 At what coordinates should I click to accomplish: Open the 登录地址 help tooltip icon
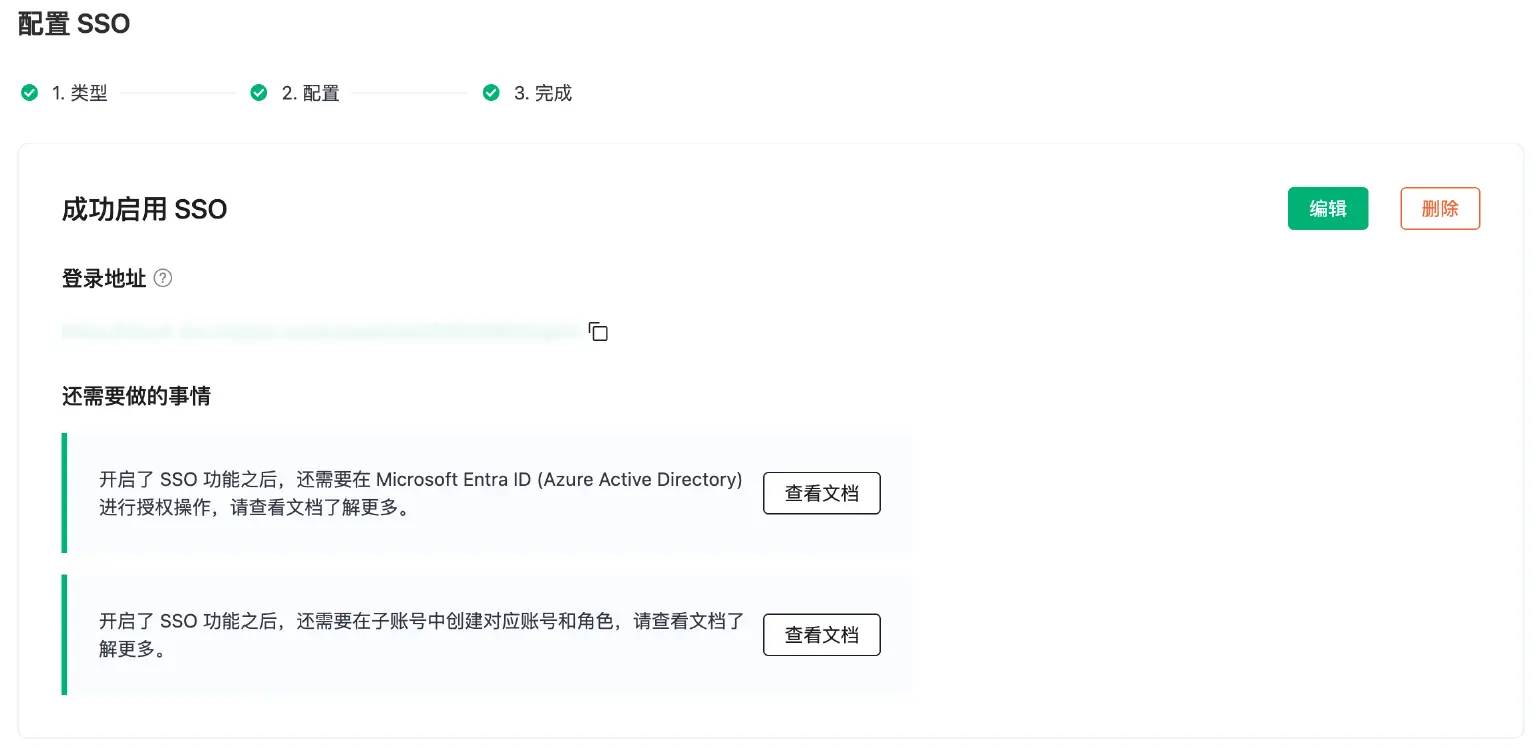[x=162, y=278]
